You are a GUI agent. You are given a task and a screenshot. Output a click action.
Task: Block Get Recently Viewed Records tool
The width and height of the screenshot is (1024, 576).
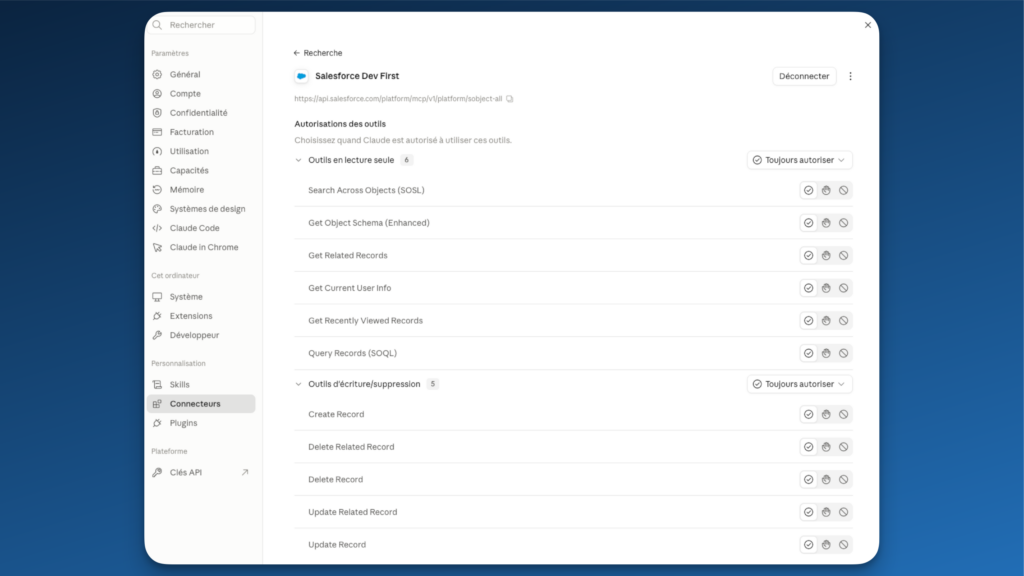pyautogui.click(x=844, y=321)
